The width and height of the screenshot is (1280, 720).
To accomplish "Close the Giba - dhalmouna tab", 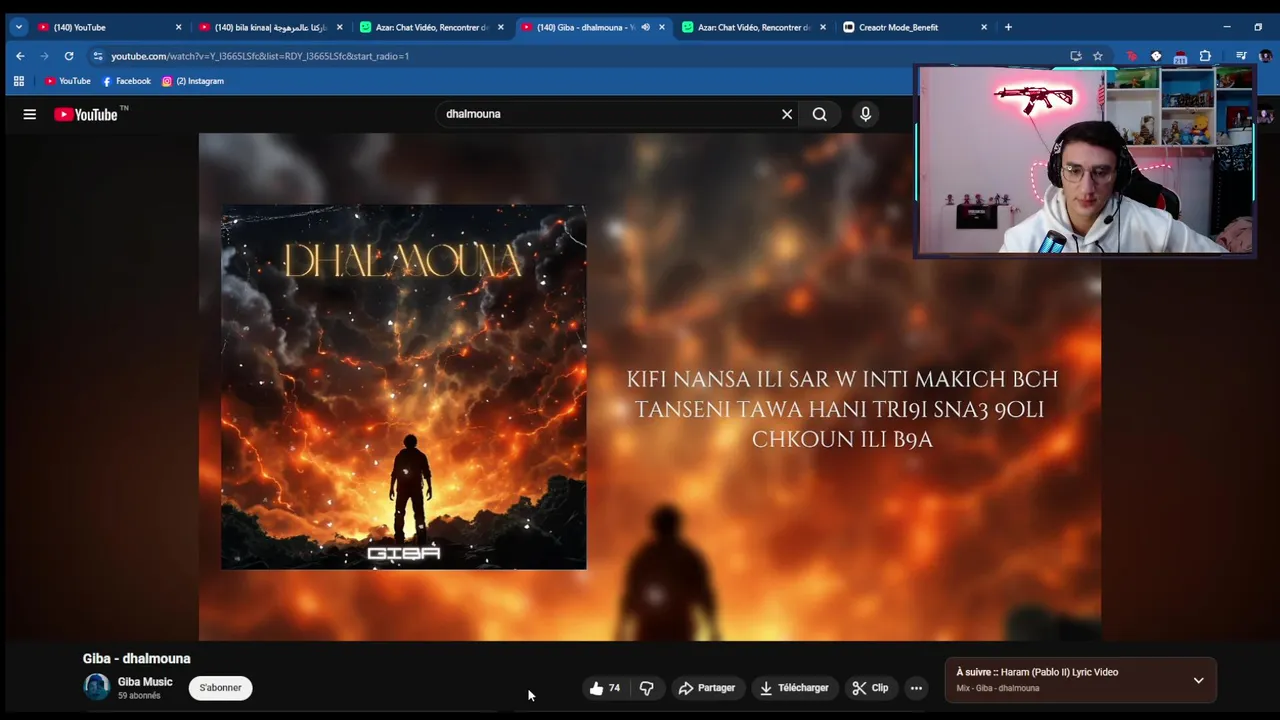I will (x=661, y=27).
